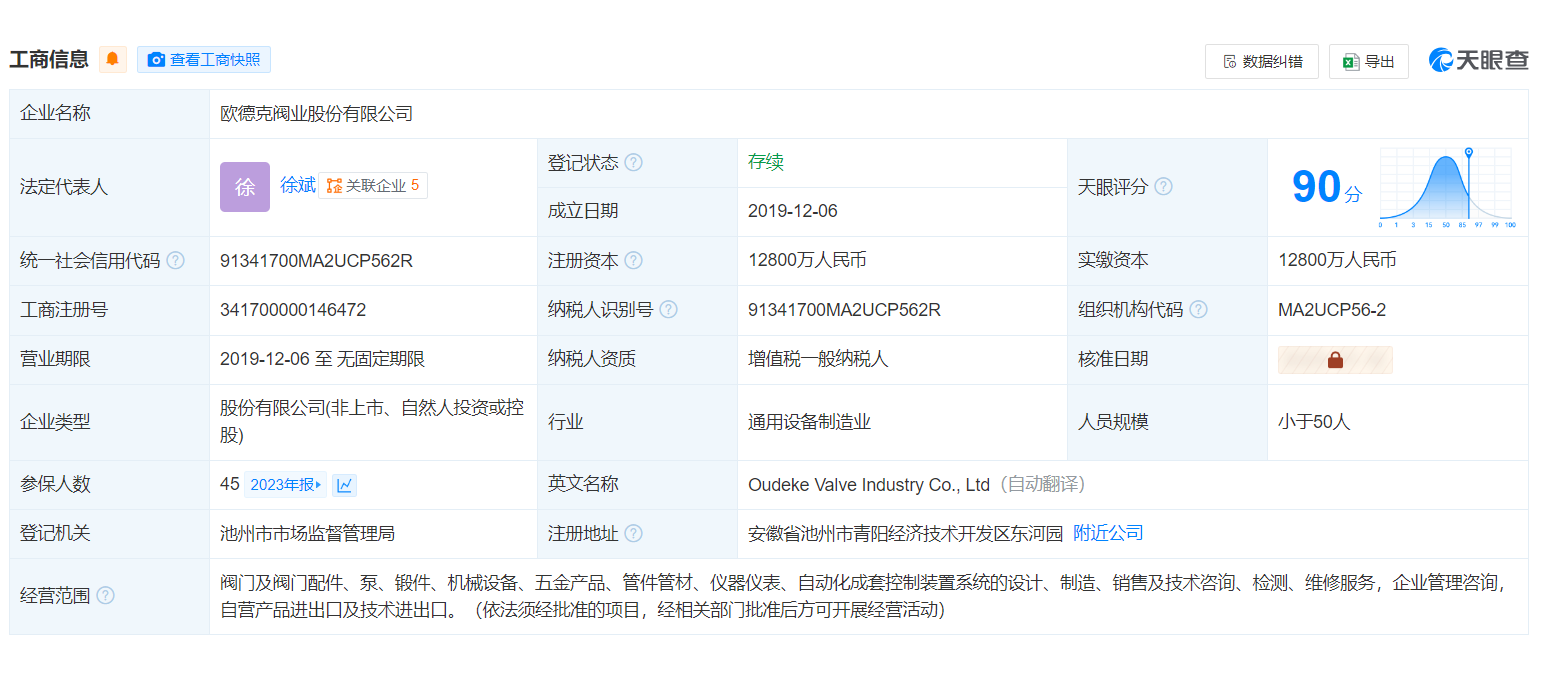Click the 注册资本 value 12800万人民币

point(807,260)
